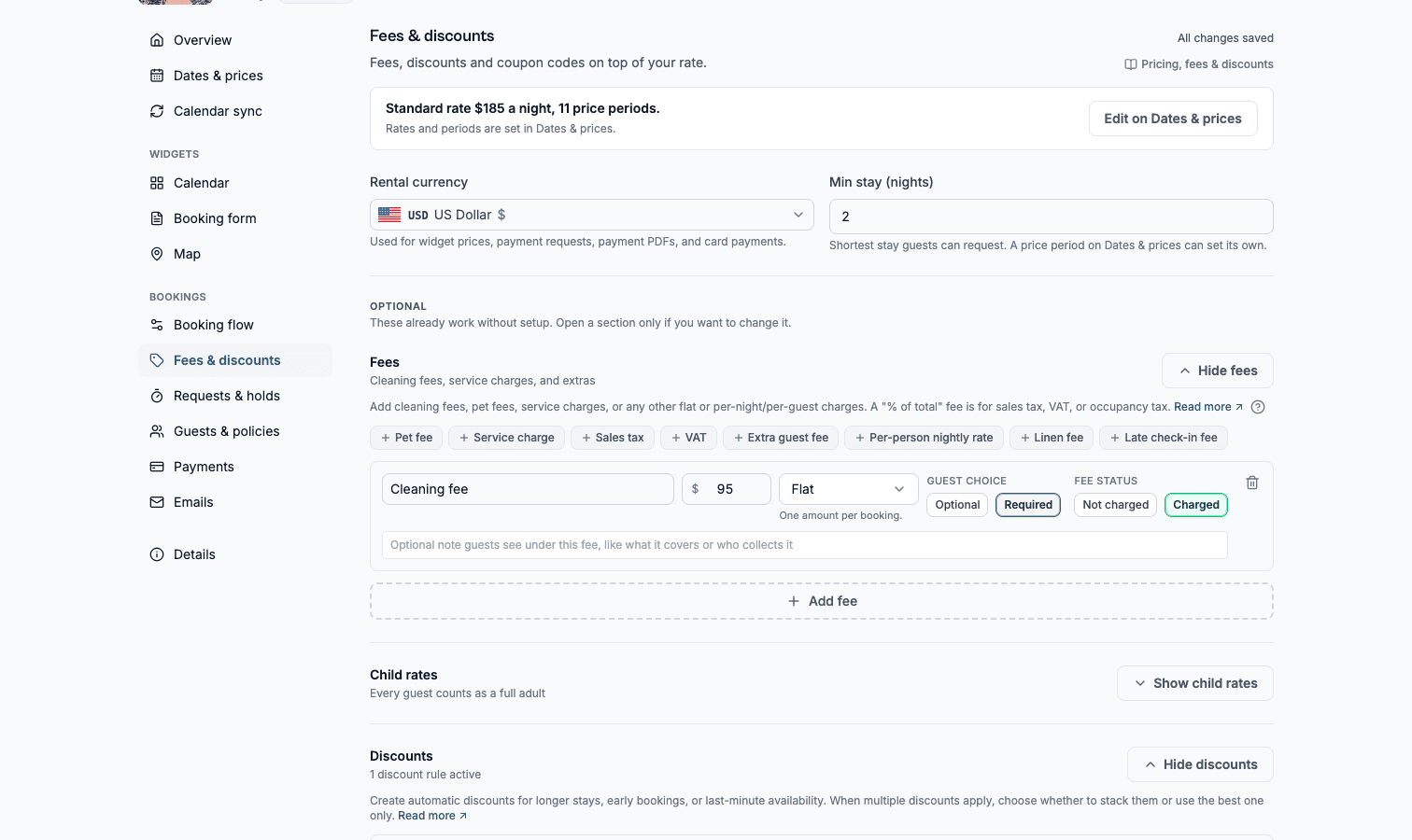Click Edit on Dates & prices button
1412x840 pixels.
[1173, 119]
